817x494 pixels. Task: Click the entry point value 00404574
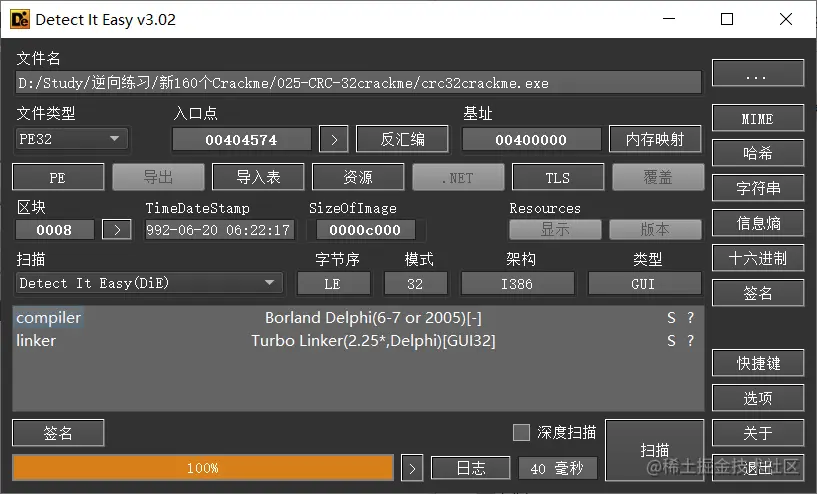click(241, 140)
